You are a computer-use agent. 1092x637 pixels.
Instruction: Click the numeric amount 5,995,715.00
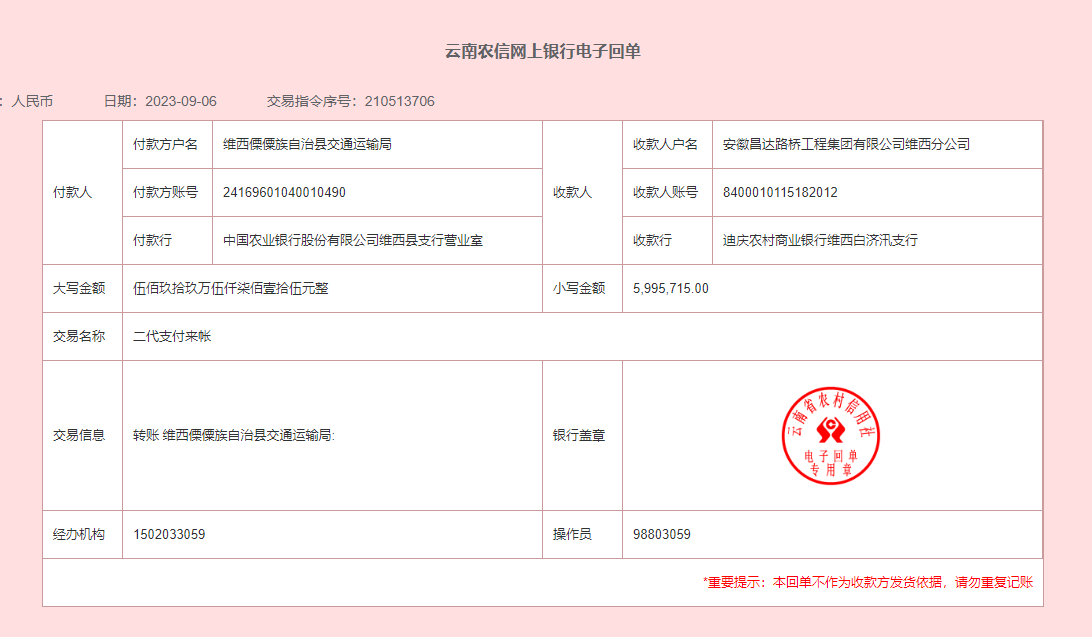click(x=671, y=288)
